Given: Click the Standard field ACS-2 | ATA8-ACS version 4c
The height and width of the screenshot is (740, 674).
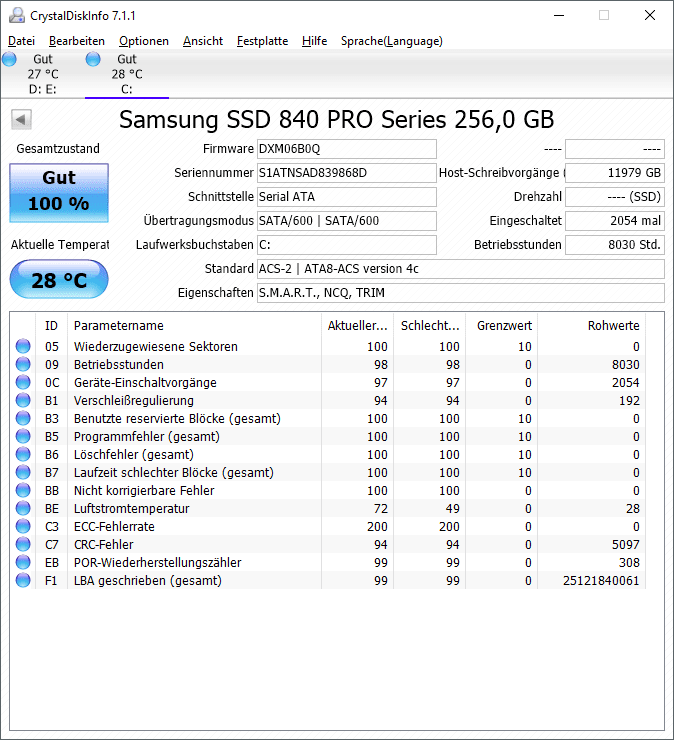Looking at the screenshot, I should point(461,269).
